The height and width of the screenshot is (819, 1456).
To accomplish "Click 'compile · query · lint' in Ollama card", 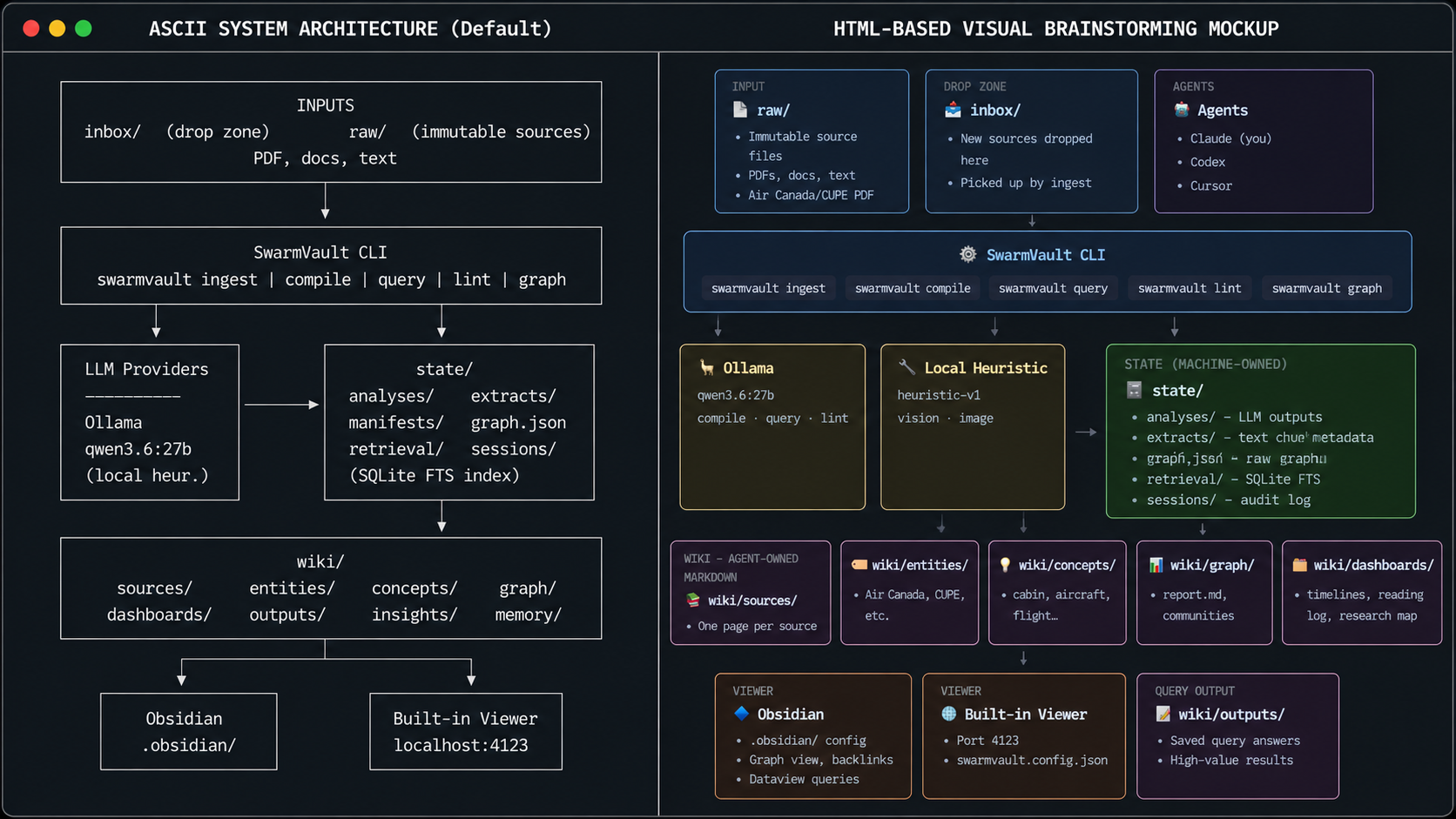I will 772,418.
